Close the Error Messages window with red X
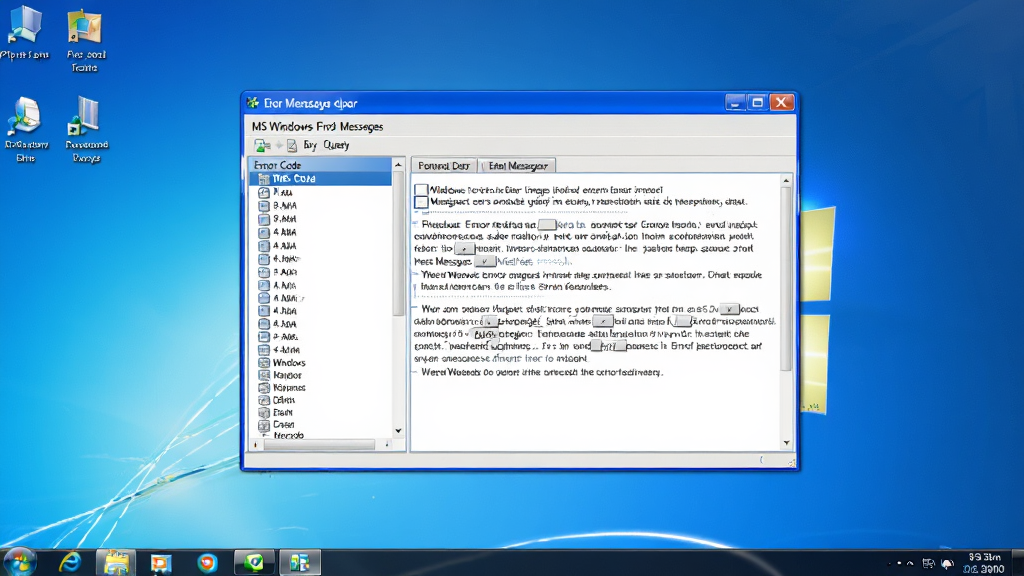Viewport: 1024px width, 576px height. (x=782, y=103)
